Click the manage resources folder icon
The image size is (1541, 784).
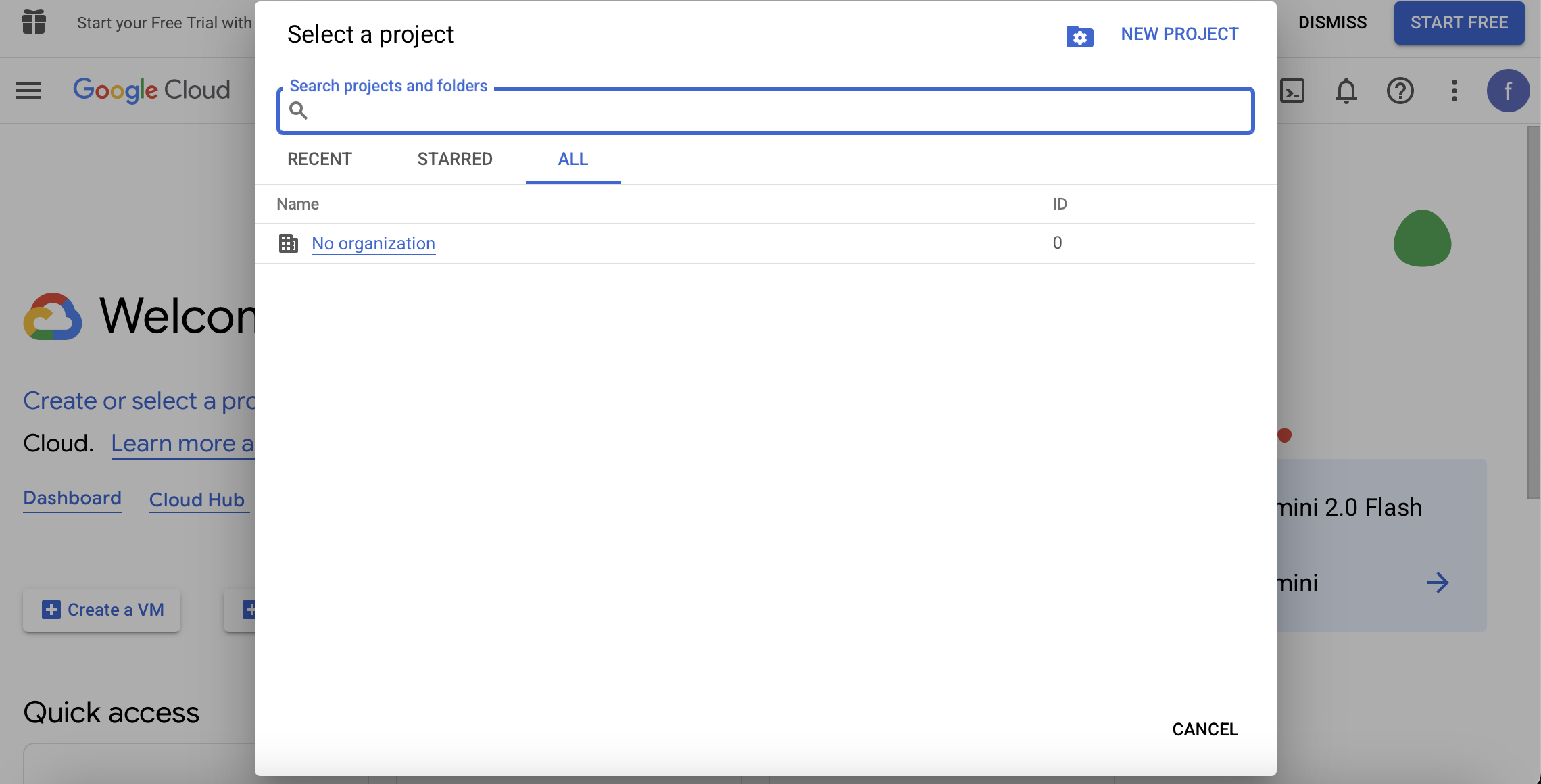(1079, 36)
